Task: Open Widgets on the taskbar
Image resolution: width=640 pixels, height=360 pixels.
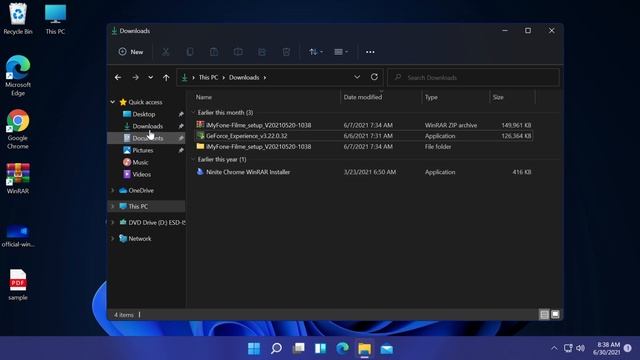Action: 320,349
